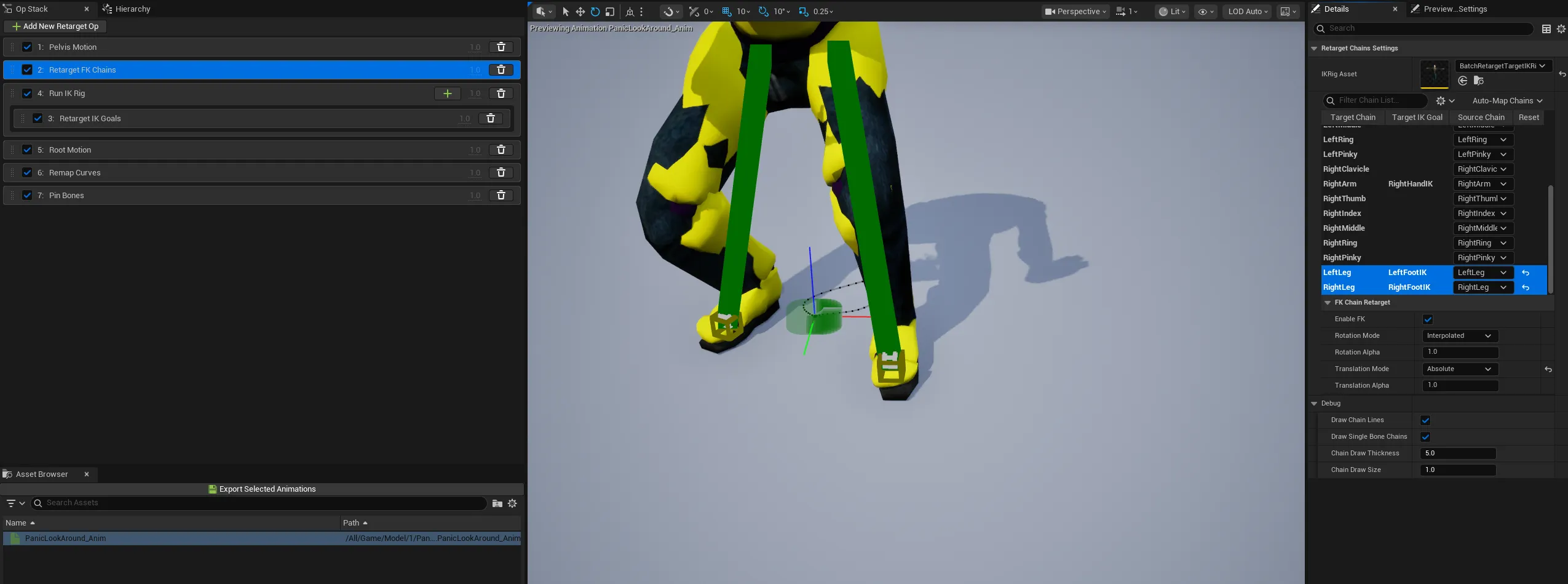Reset Translation Mode to default
The height and width of the screenshot is (584, 1568).
1548,369
